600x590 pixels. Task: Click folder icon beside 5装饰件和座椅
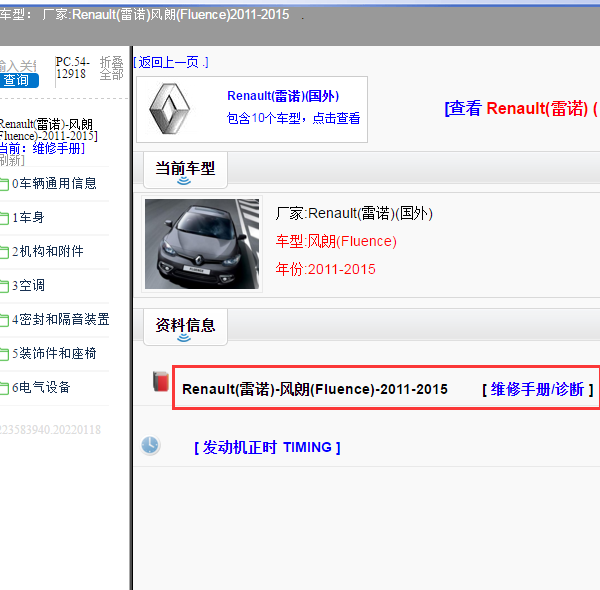(4, 354)
